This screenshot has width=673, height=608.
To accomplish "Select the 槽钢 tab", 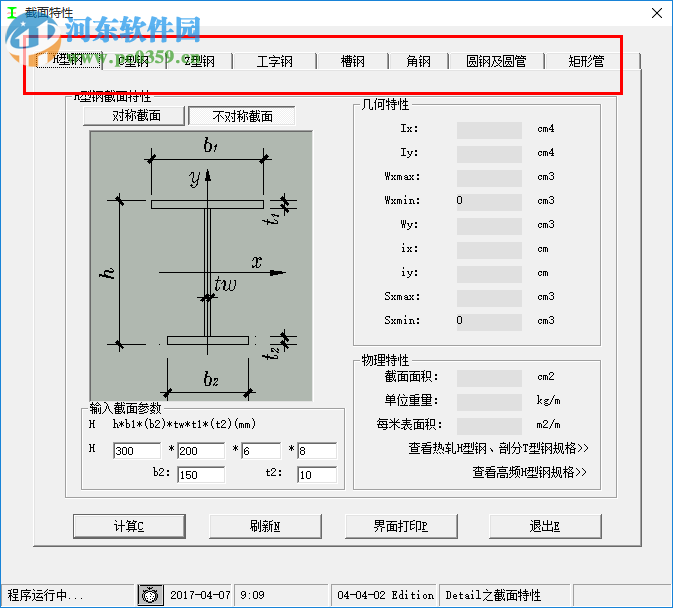I will pos(352,61).
